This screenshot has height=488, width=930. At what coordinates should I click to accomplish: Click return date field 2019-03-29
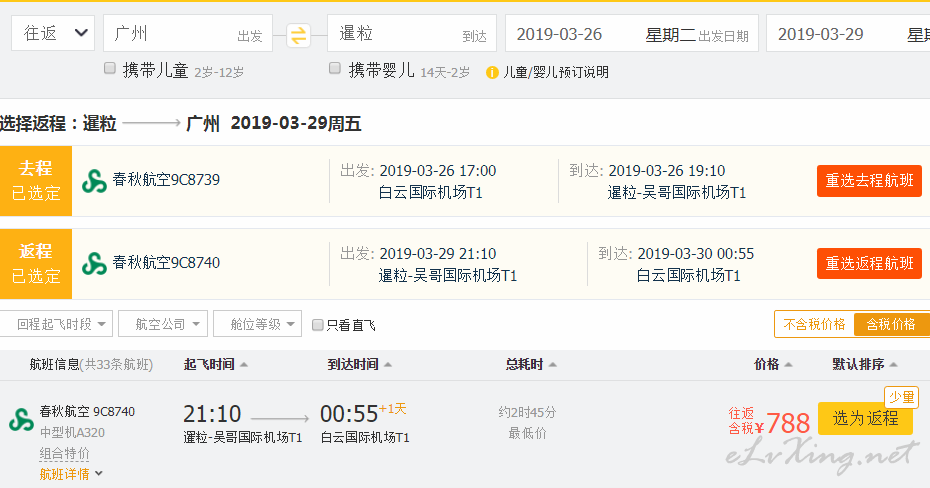[848, 34]
